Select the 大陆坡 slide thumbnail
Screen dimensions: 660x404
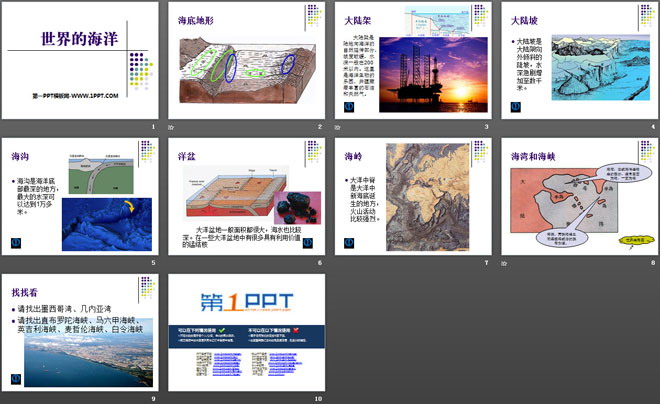(x=580, y=60)
